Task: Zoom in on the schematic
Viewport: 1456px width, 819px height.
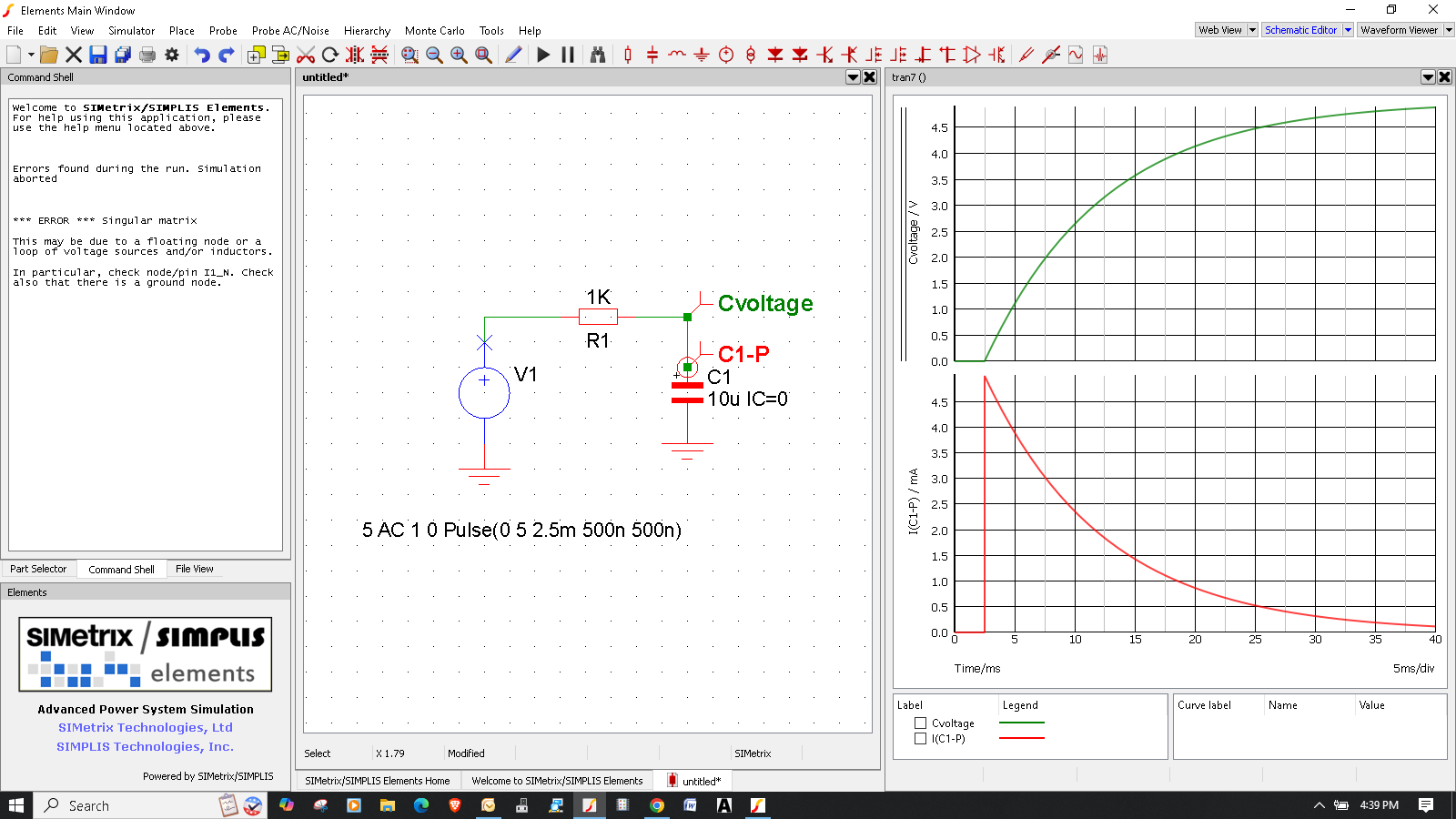Action: pyautogui.click(x=460, y=55)
